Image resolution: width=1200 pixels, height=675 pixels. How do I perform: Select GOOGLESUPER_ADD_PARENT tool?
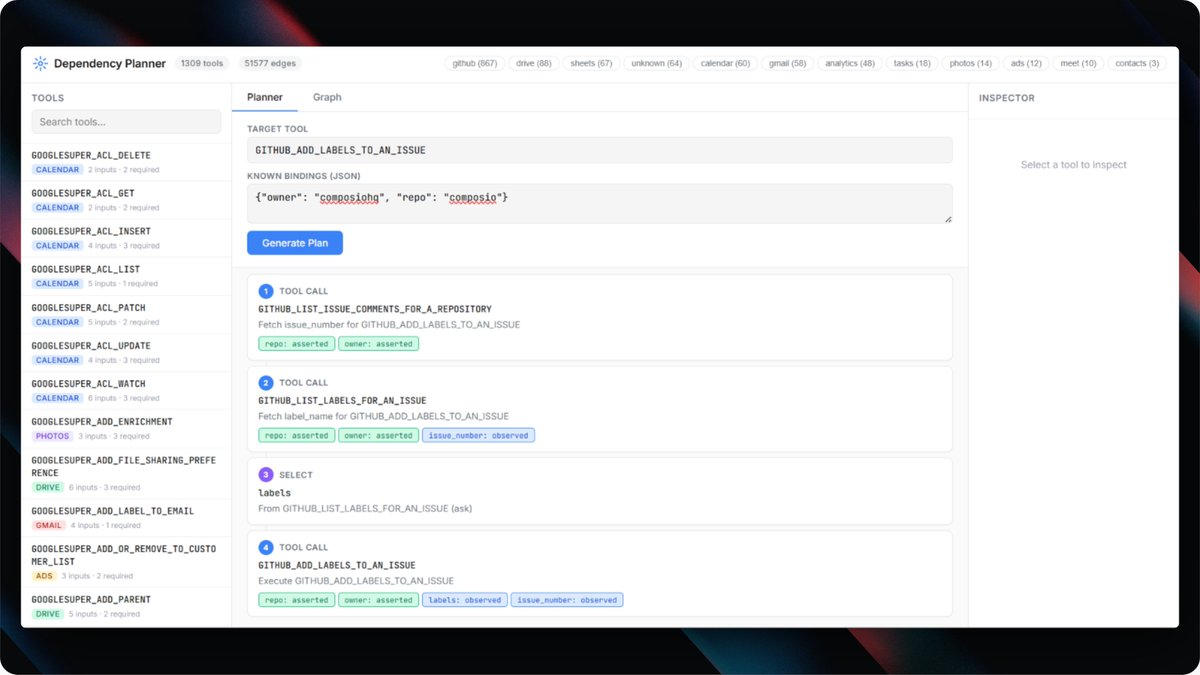point(126,606)
